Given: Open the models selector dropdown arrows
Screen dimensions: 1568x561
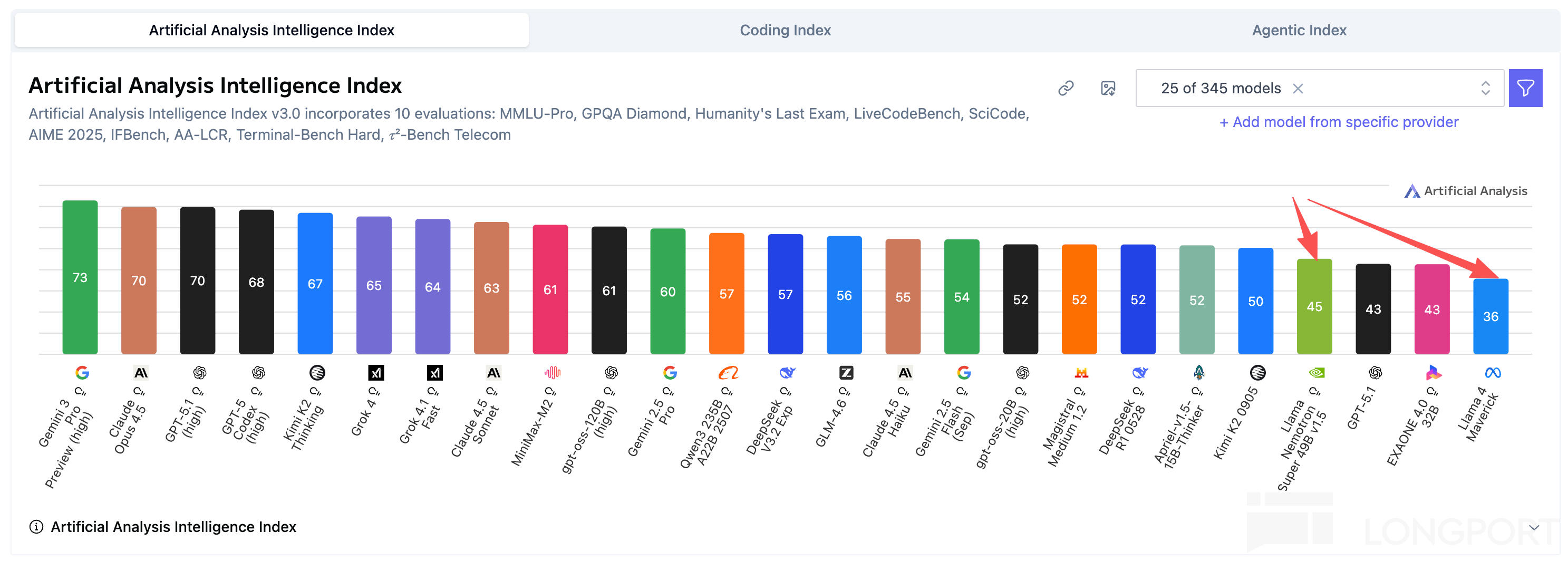Looking at the screenshot, I should pyautogui.click(x=1485, y=89).
